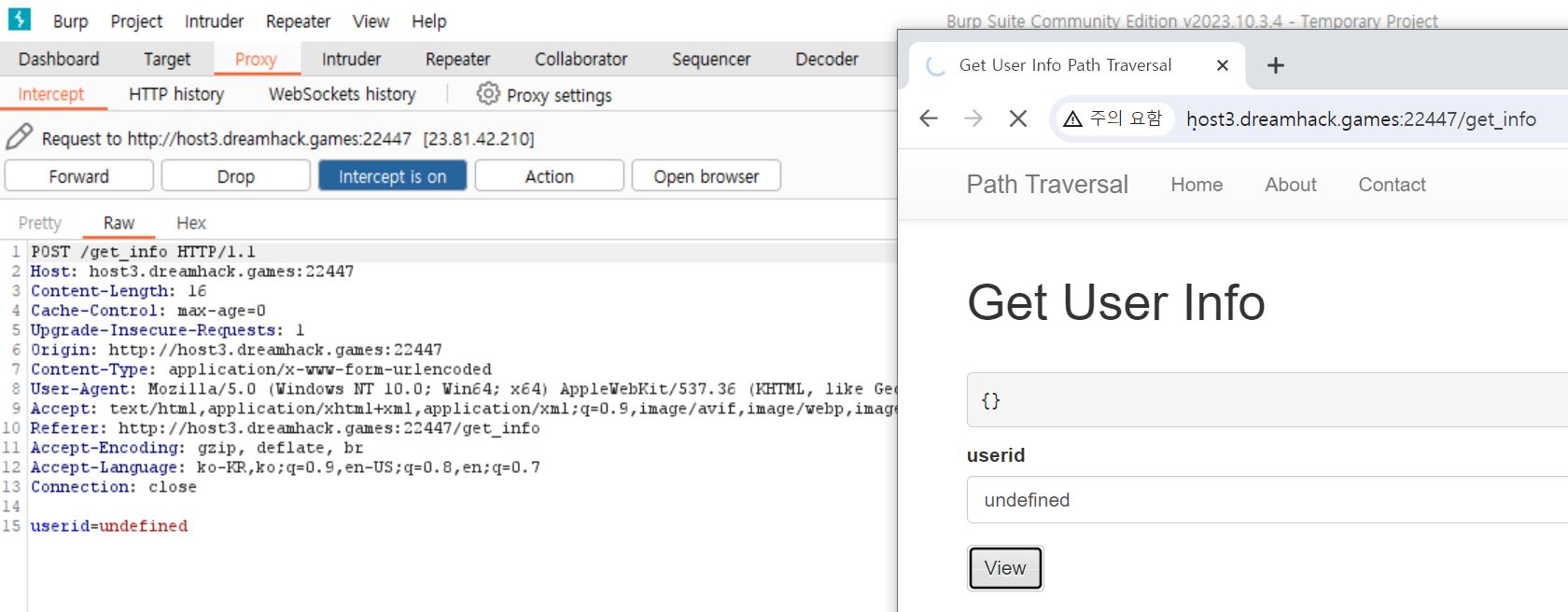Click the loading spinner on the browser tab
1568x612 pixels.
pyautogui.click(x=935, y=65)
